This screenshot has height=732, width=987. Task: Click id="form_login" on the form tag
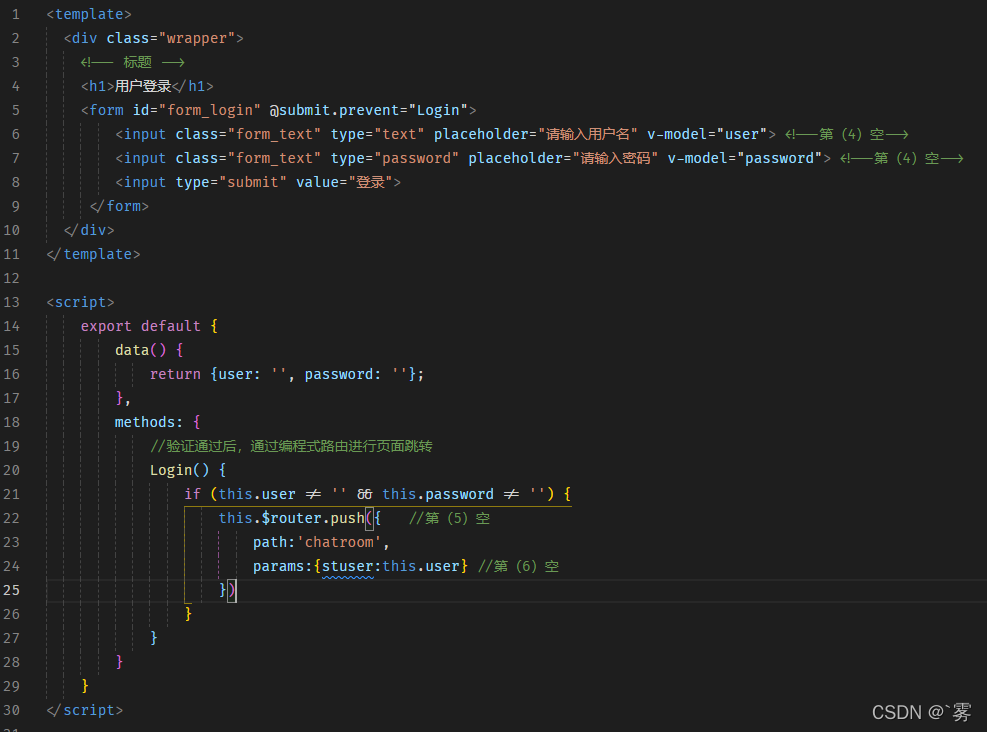click(196, 110)
